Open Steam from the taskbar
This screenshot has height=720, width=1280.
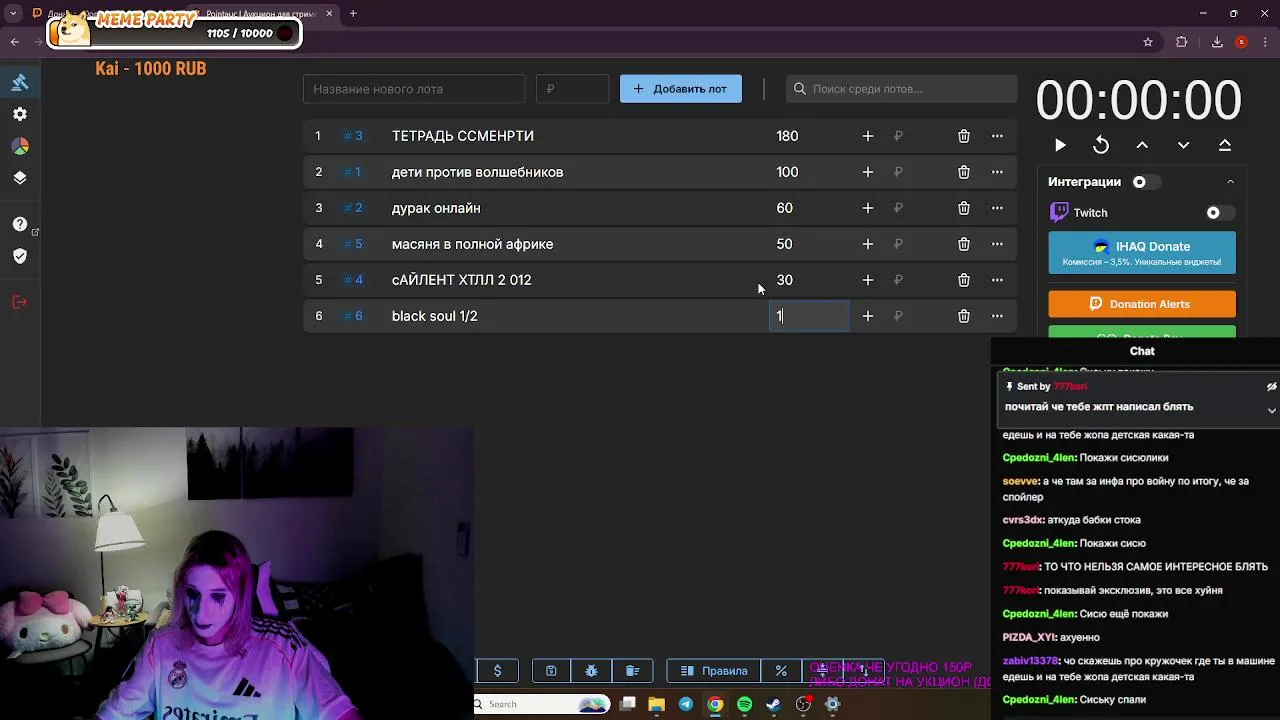pos(773,704)
